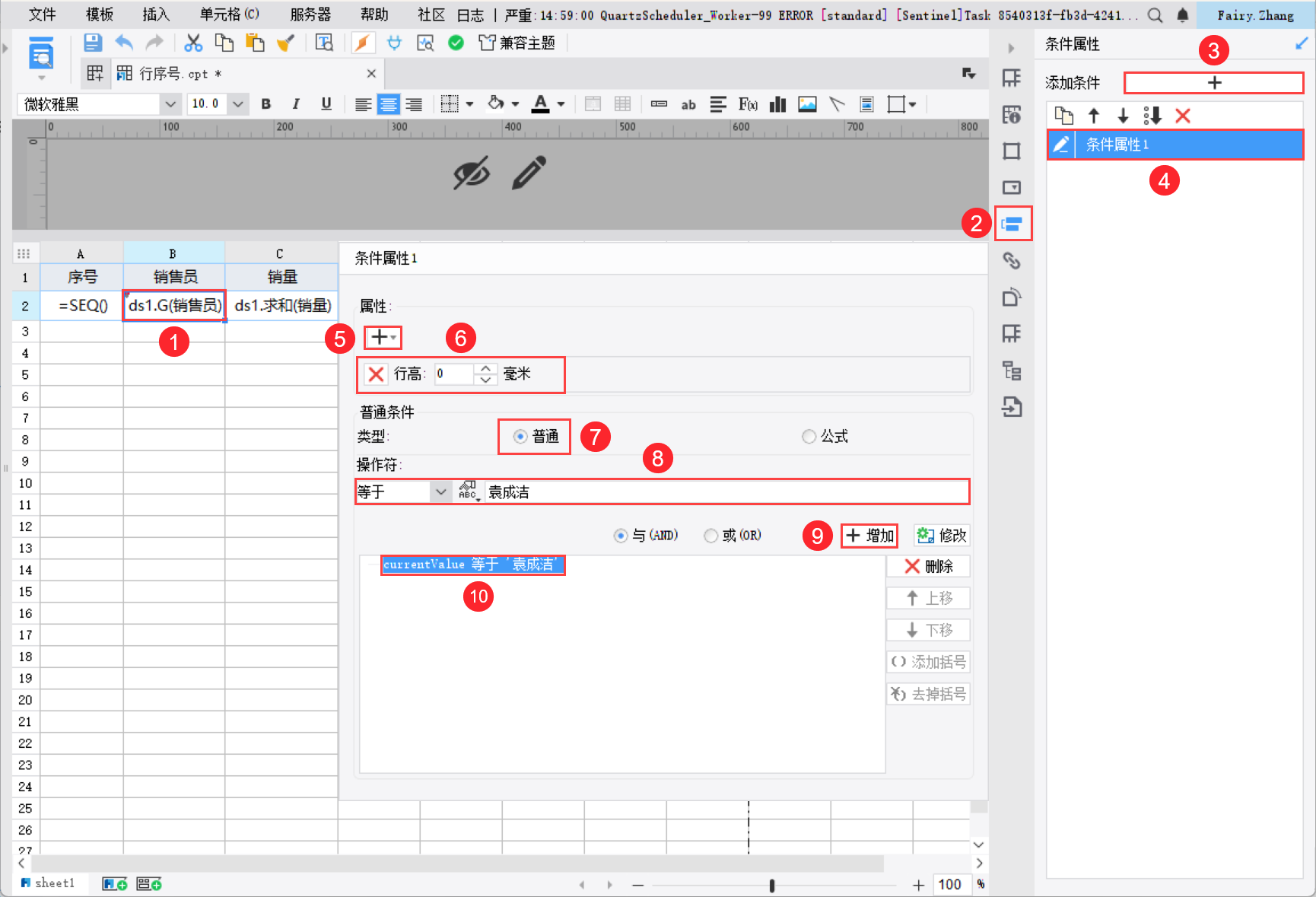This screenshot has height=897, width=1316.
Task: Insert a formula with the F(x) icon
Action: (748, 104)
